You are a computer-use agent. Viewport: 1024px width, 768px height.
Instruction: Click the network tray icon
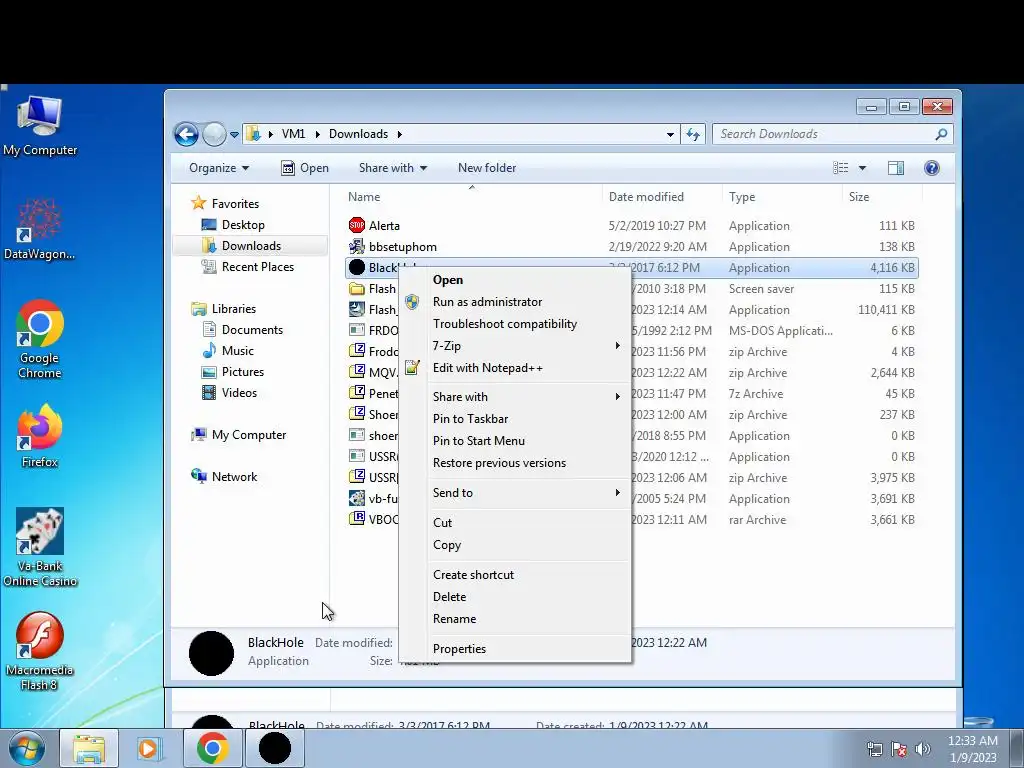[x=874, y=750]
